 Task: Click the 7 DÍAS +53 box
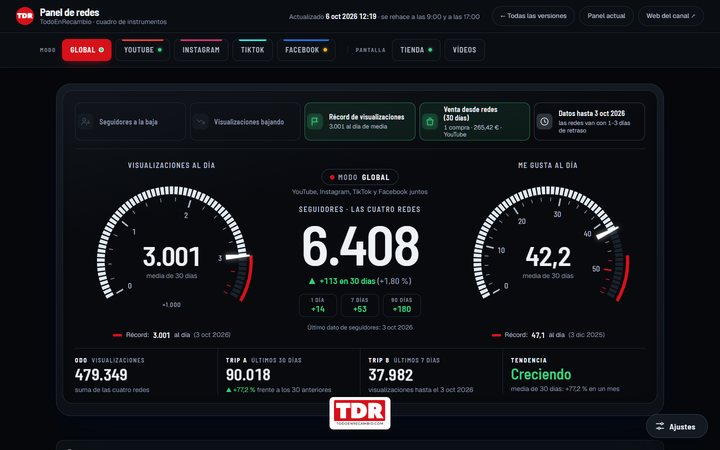pos(360,305)
